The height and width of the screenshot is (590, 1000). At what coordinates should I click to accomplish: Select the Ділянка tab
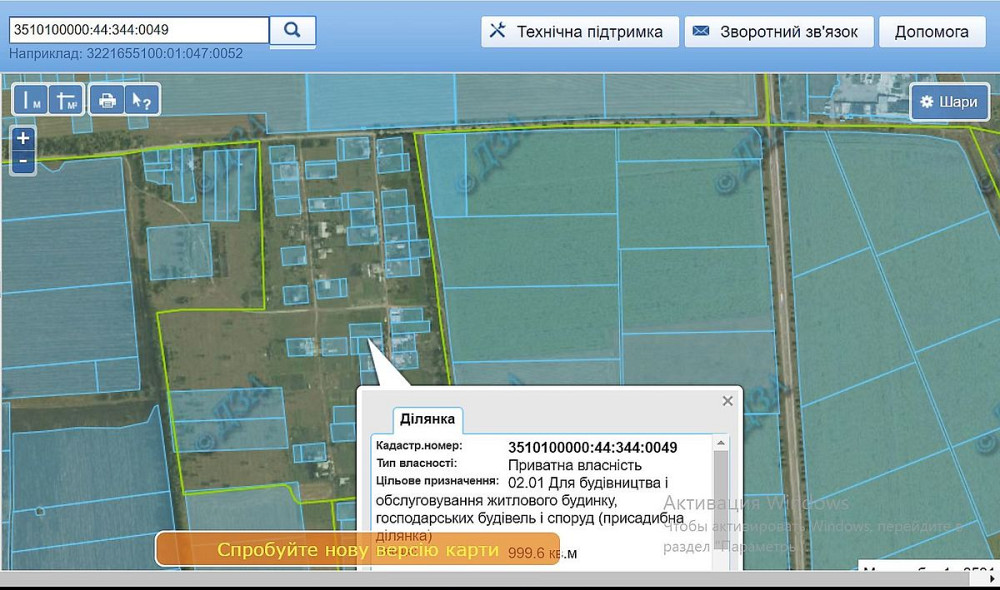click(x=427, y=418)
